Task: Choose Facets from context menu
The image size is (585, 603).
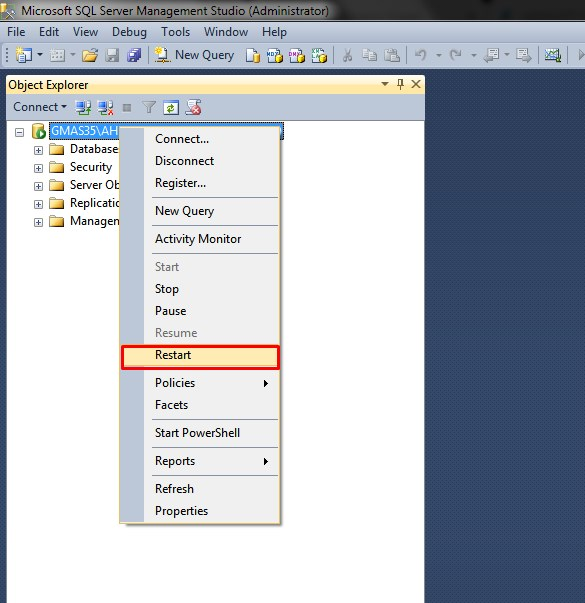Action: (200, 405)
